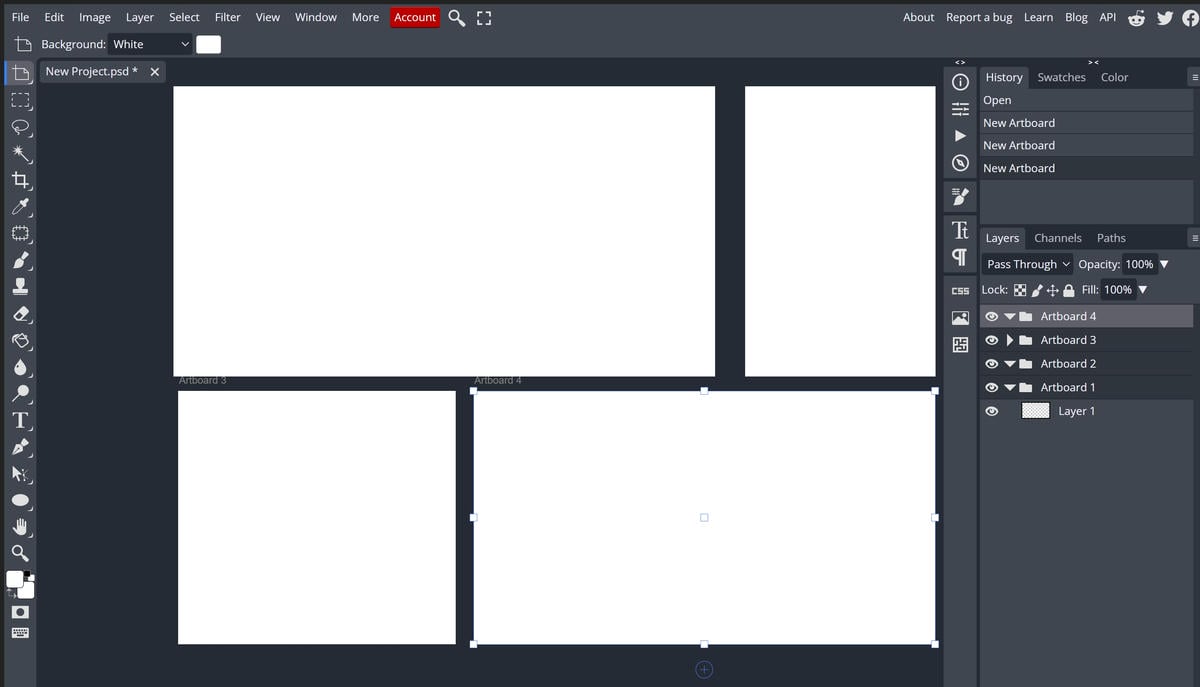Viewport: 1200px width, 687px height.
Task: Open the Properties sliders panel icon
Action: point(960,109)
